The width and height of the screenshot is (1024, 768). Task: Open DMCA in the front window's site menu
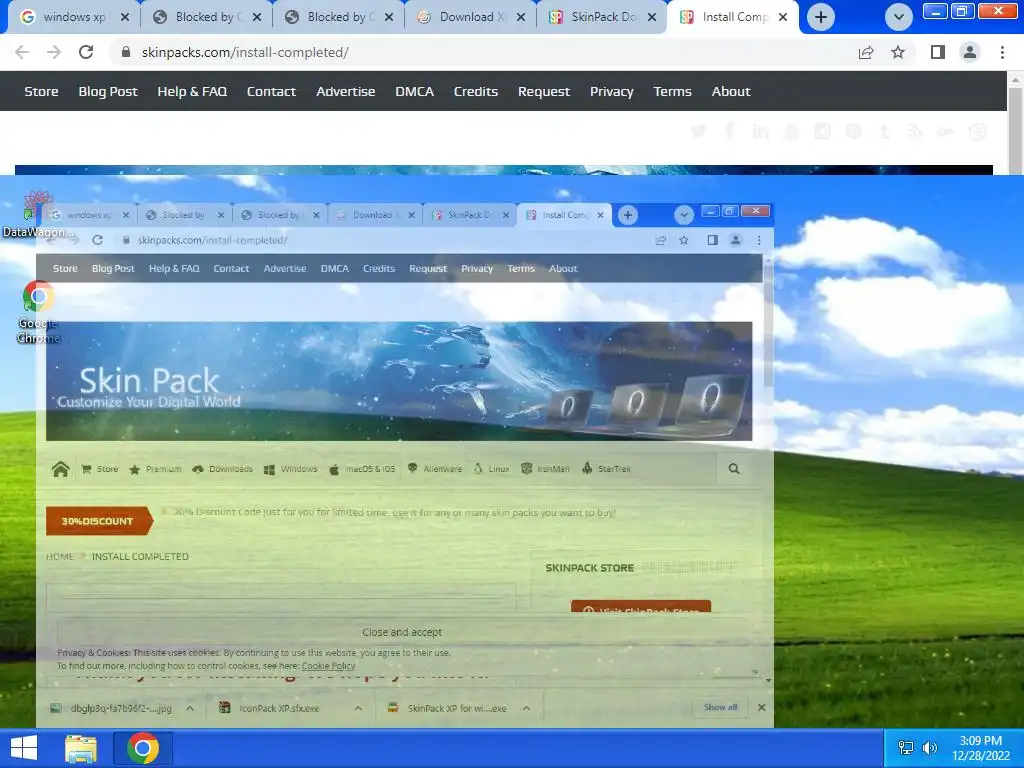414,91
